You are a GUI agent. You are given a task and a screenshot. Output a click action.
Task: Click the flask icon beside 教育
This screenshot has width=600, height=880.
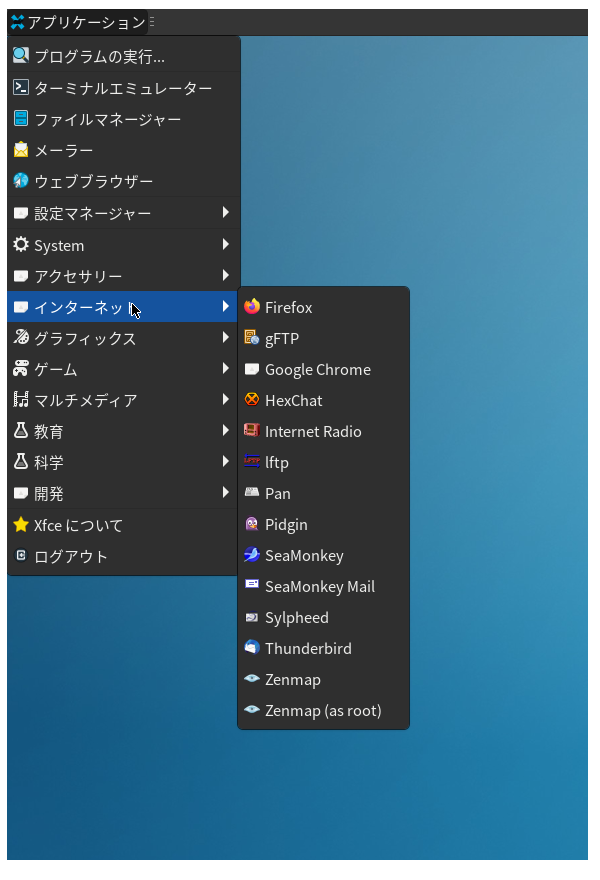(x=21, y=430)
